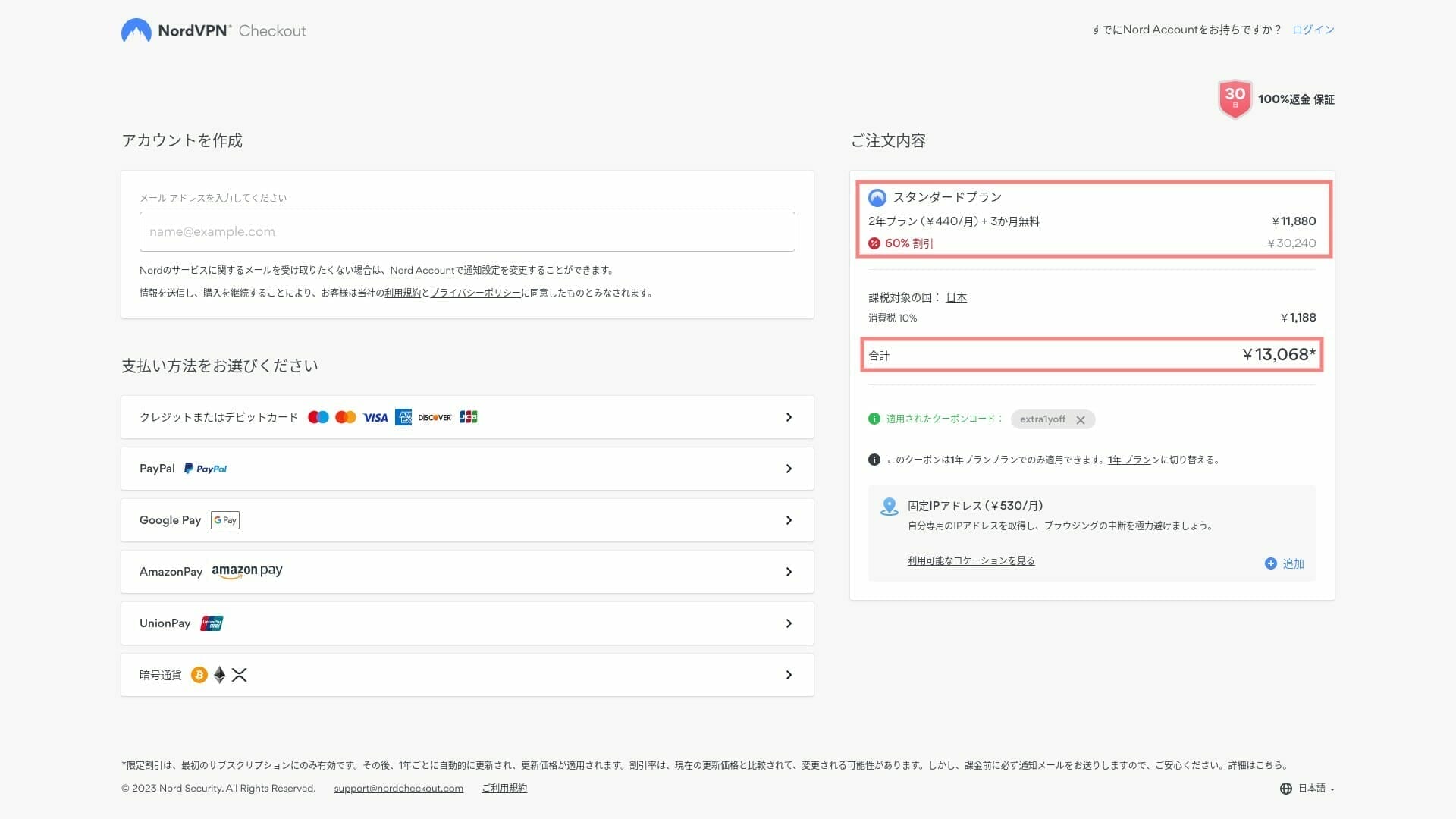Open the プライバシーポリシー link
The height and width of the screenshot is (819, 1456).
click(475, 293)
